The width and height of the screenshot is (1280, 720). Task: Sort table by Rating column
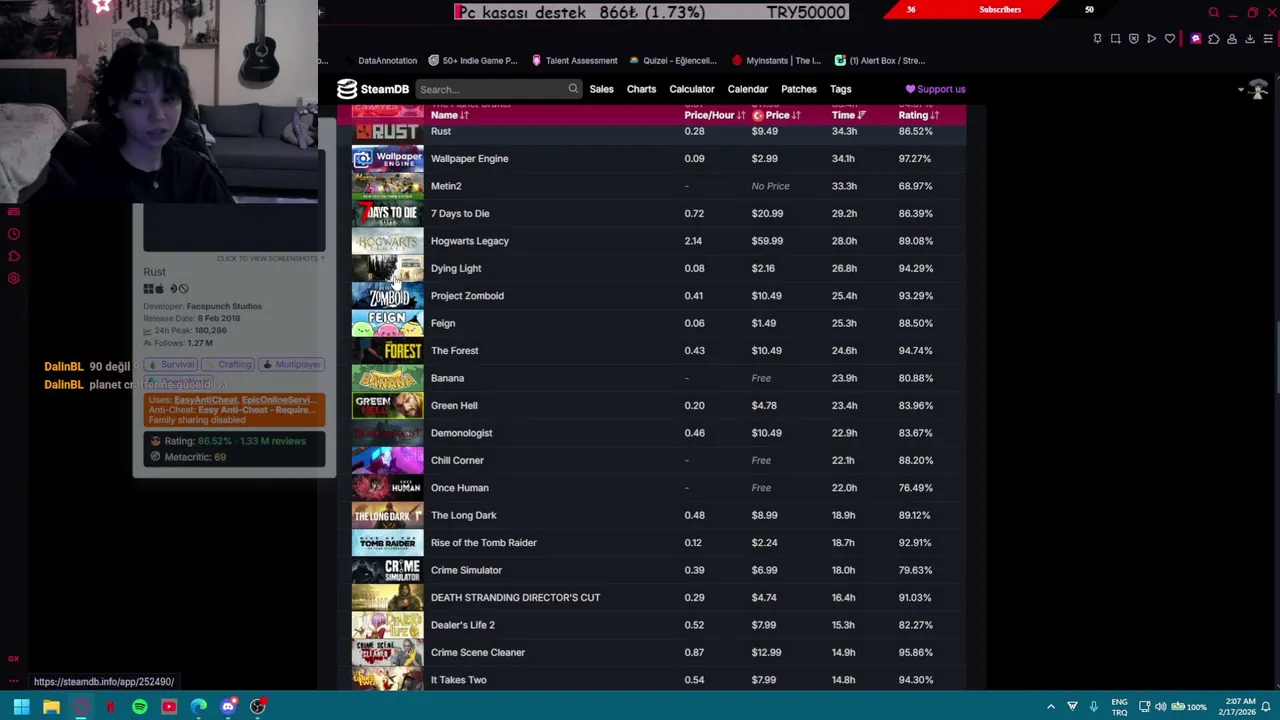click(x=918, y=115)
